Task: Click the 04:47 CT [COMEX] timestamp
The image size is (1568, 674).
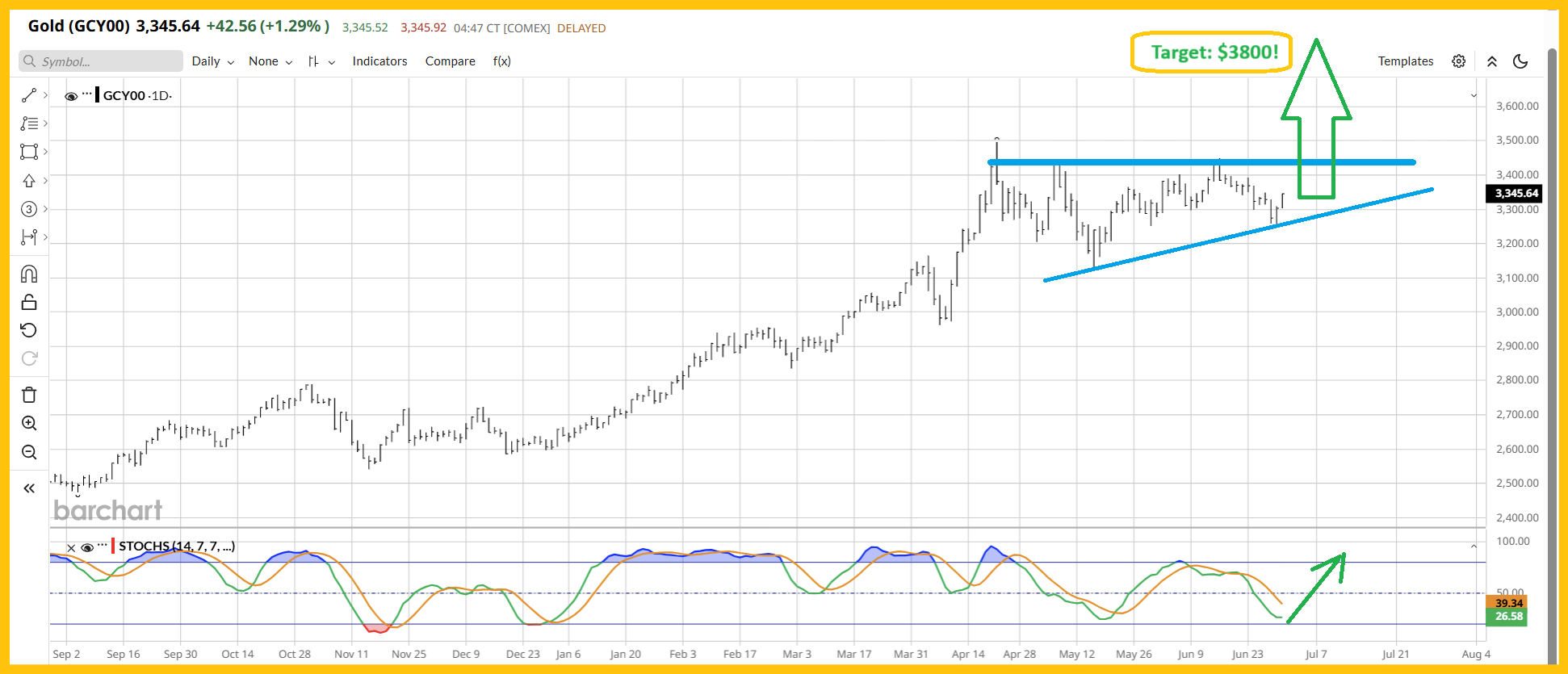Action: (501, 28)
